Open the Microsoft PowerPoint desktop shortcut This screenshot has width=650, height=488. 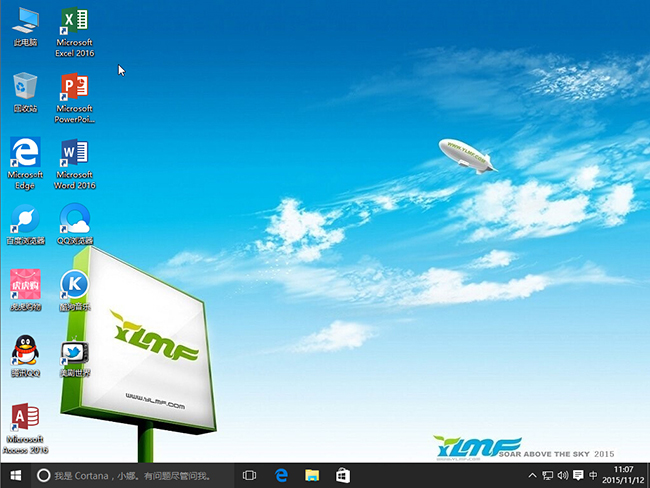pos(74,88)
